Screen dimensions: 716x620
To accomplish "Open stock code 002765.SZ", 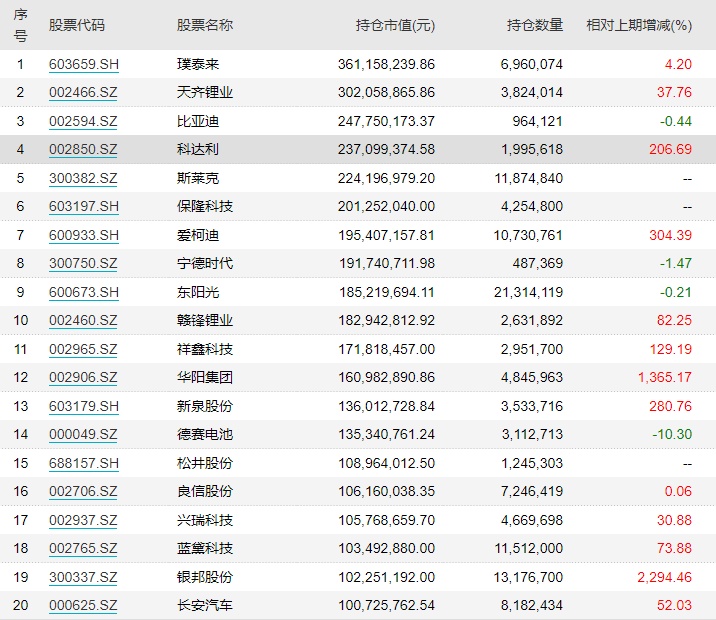I will point(83,548).
